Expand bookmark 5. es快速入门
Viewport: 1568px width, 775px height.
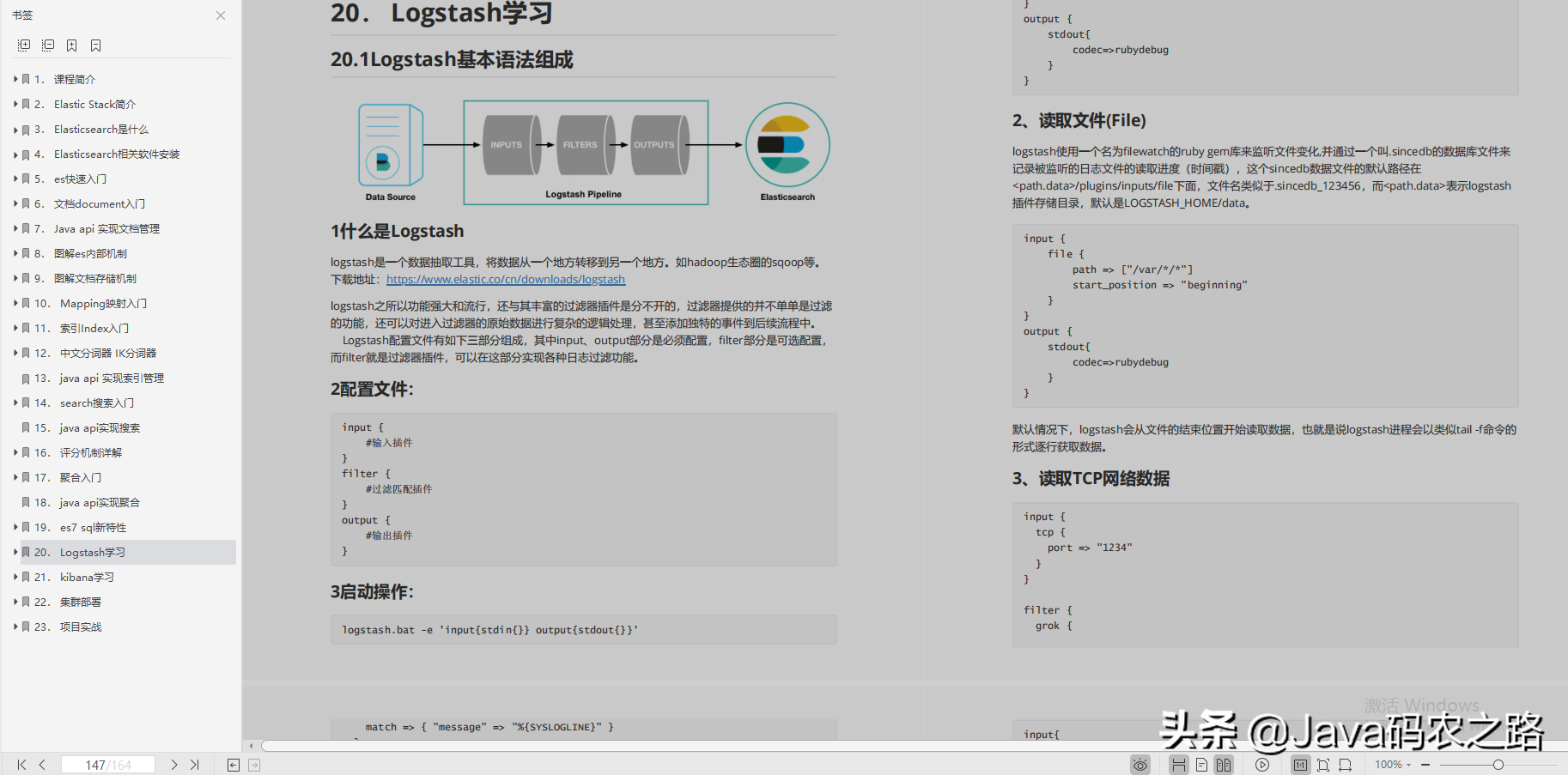pyautogui.click(x=15, y=179)
